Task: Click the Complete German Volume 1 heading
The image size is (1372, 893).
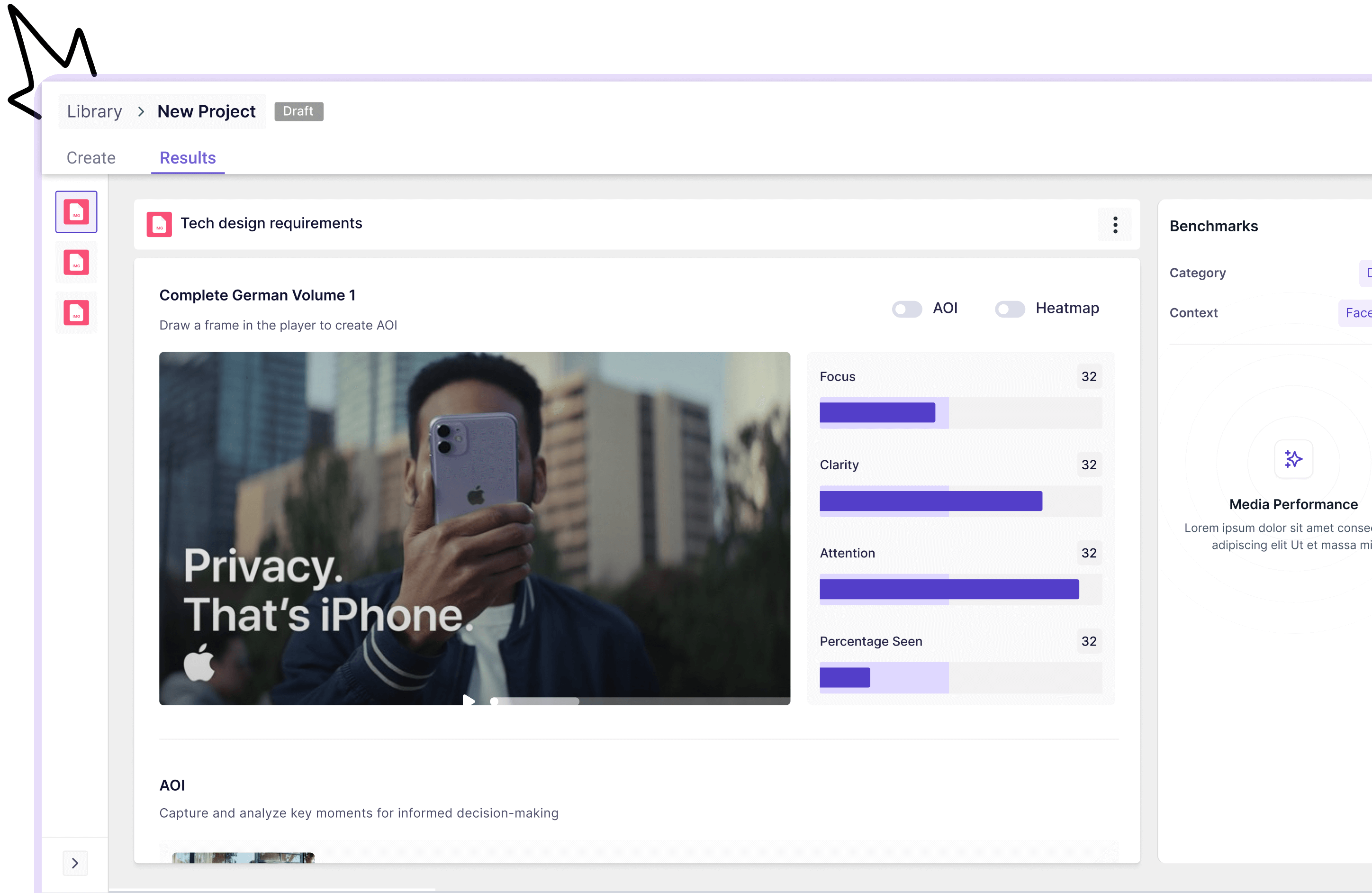Action: (x=257, y=295)
